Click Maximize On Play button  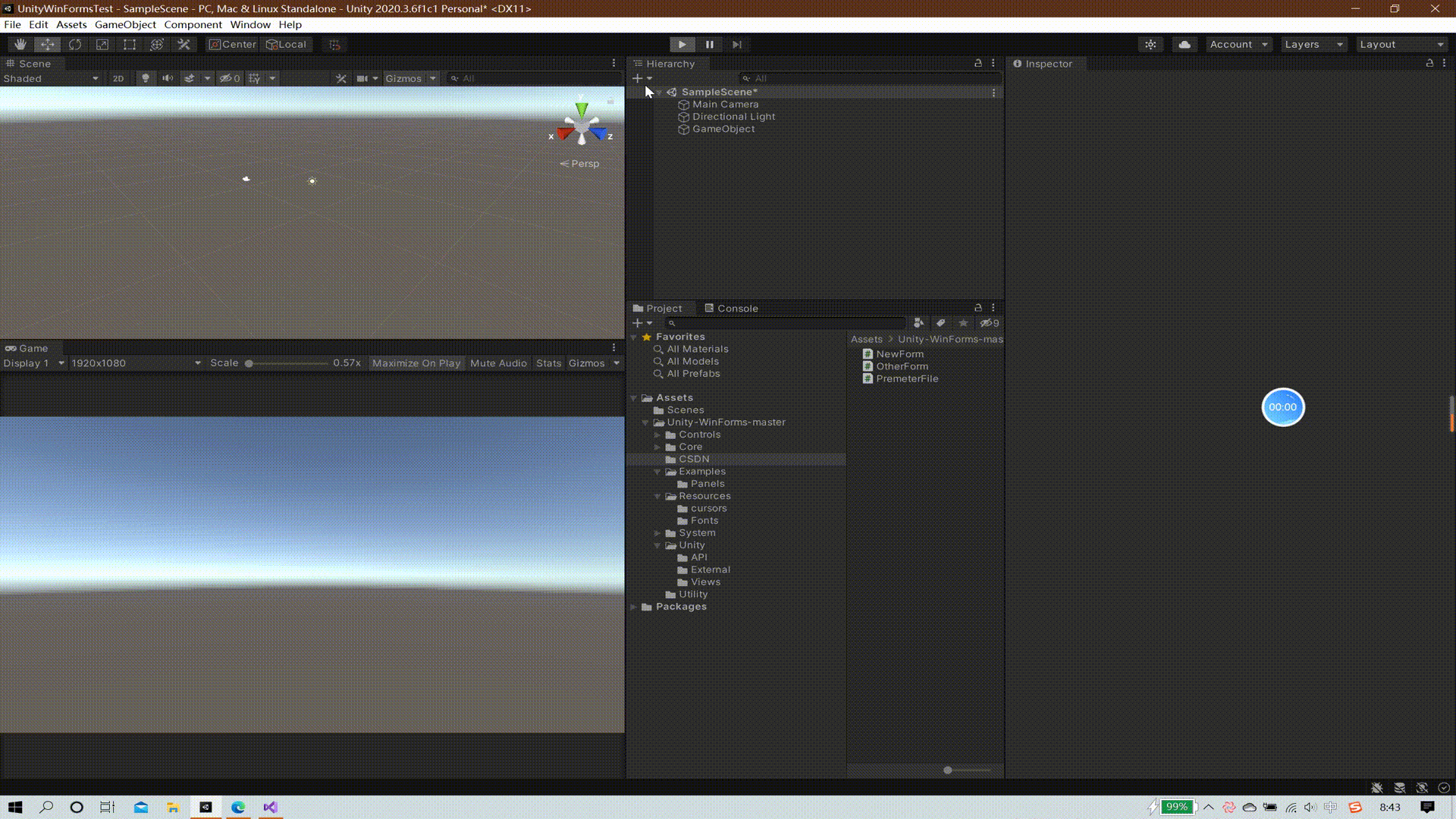point(416,363)
